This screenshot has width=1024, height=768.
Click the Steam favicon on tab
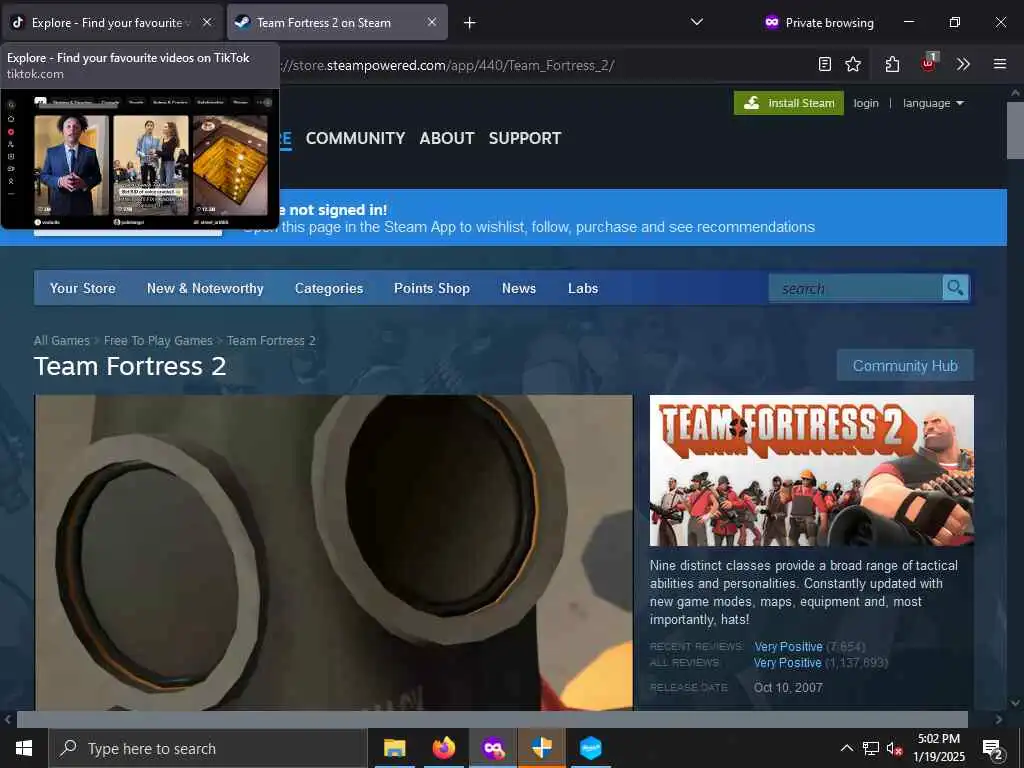point(242,22)
